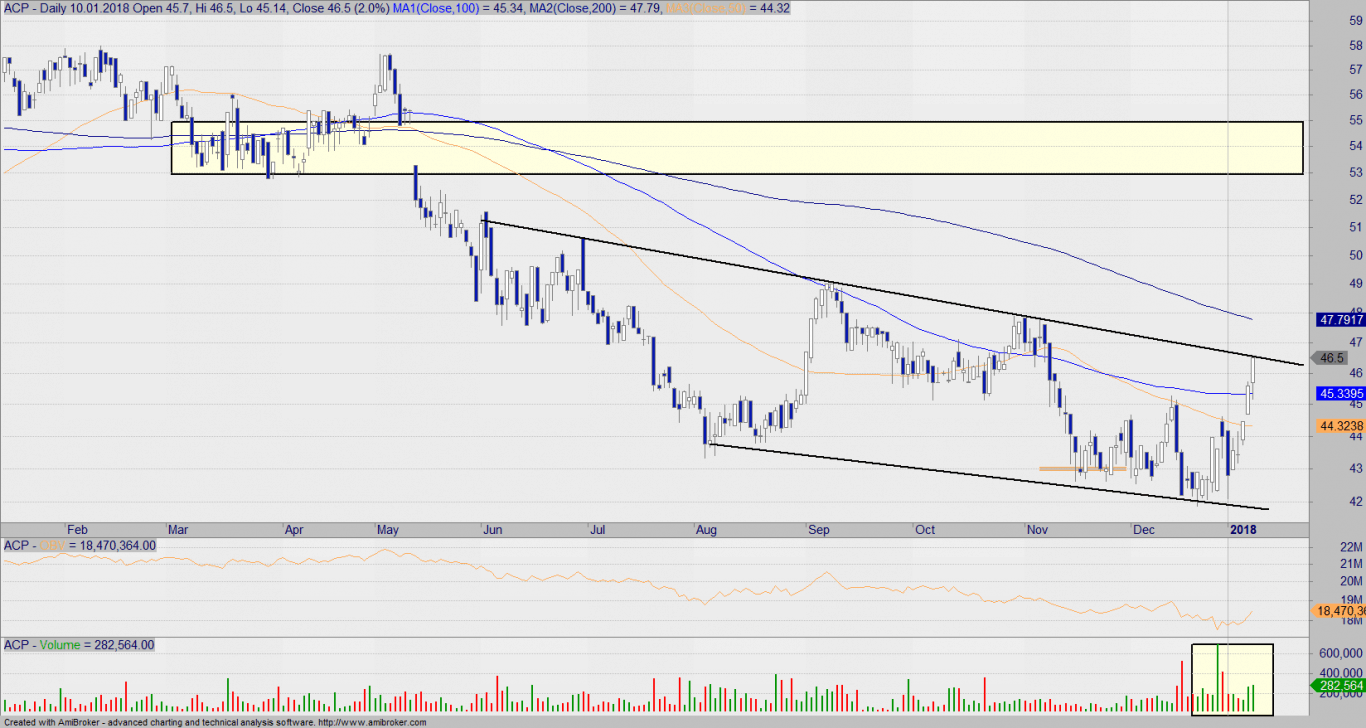Click the 22M label on OBV axis

click(x=1351, y=547)
